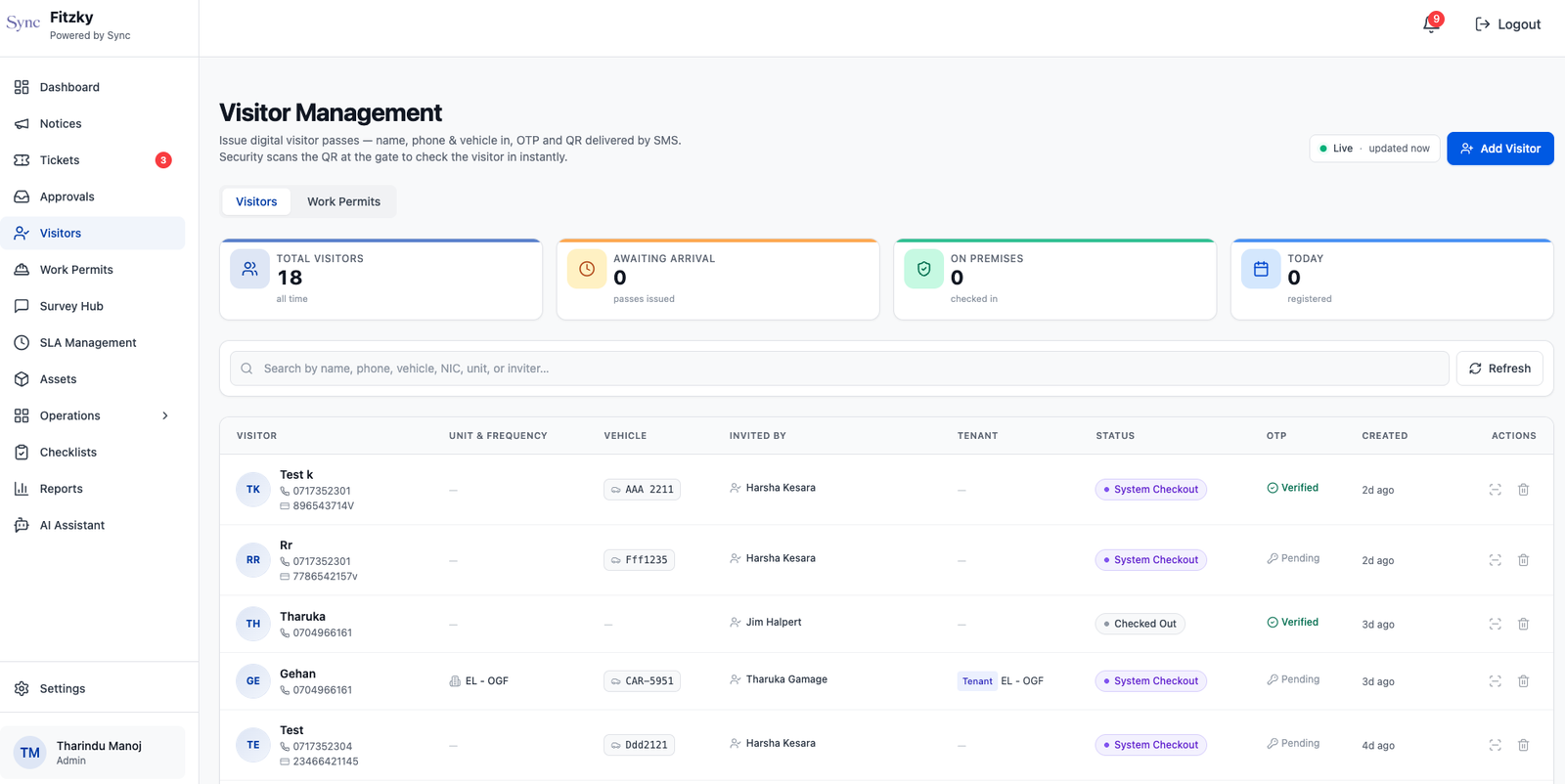Click the search field for visitors
This screenshot has height=784, width=1565.
pos(839,369)
